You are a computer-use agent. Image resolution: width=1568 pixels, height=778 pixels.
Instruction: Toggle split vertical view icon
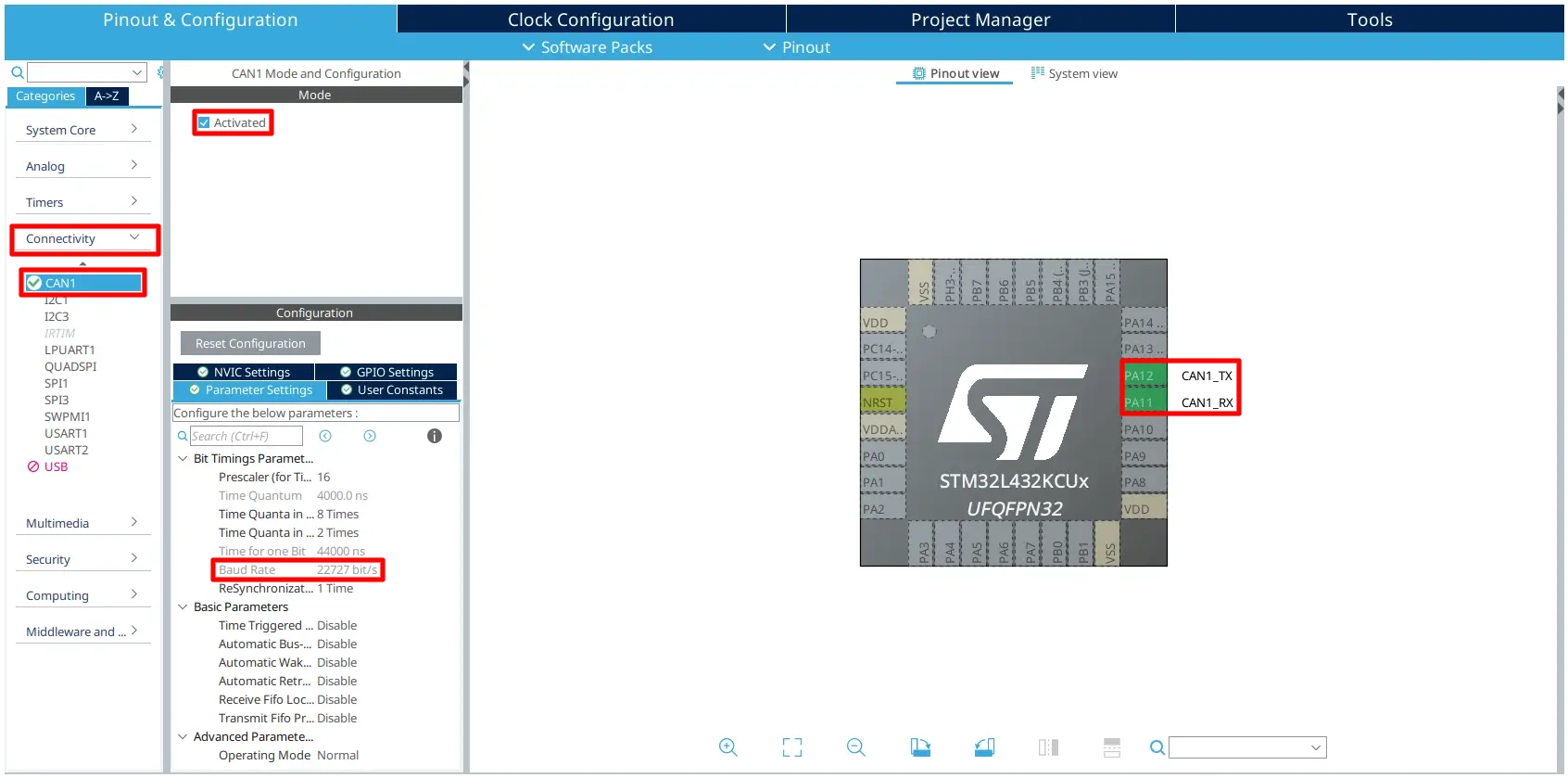[1048, 747]
